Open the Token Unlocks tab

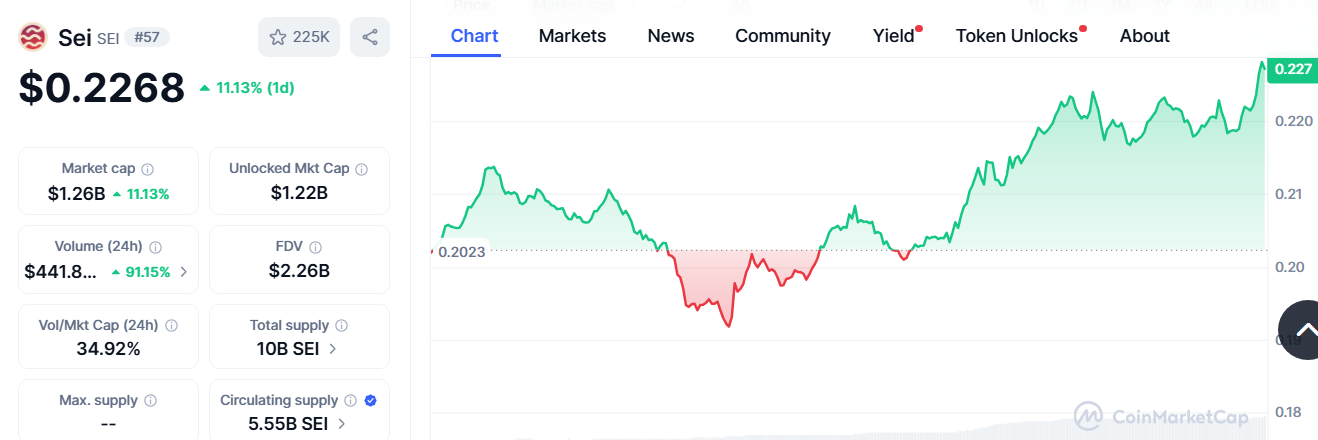pos(1017,36)
